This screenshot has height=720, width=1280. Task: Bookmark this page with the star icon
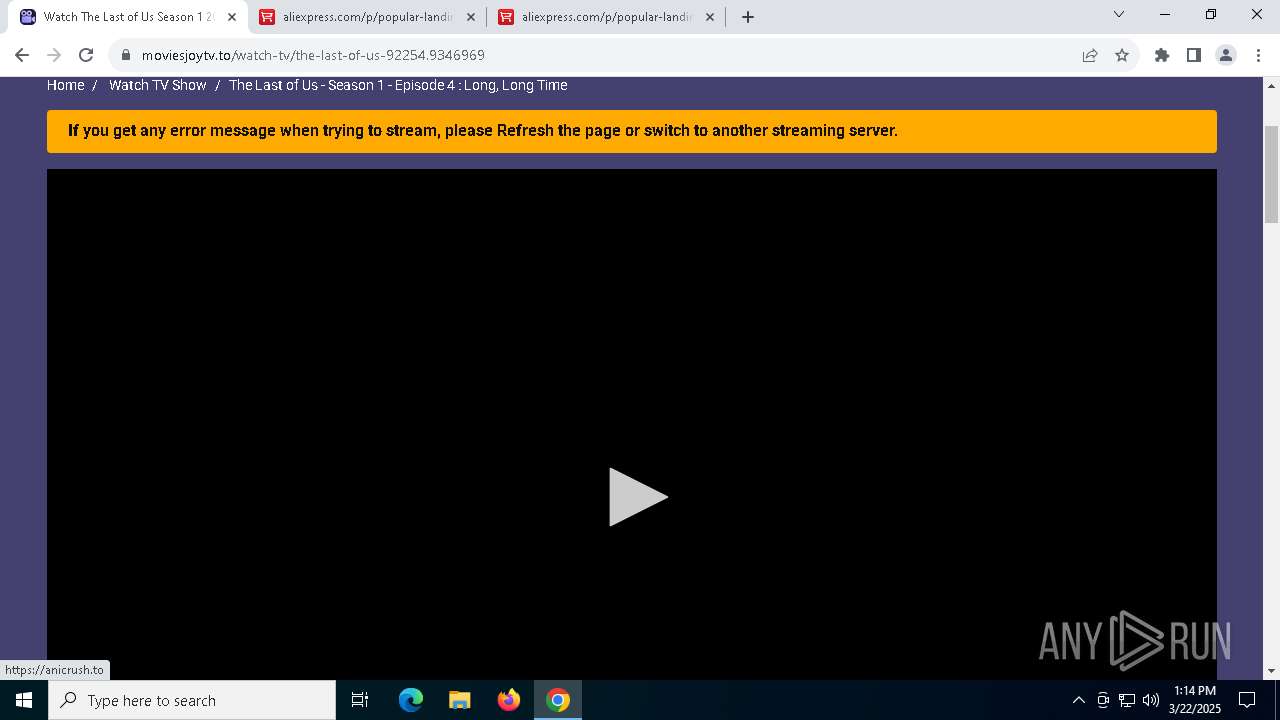(x=1122, y=55)
